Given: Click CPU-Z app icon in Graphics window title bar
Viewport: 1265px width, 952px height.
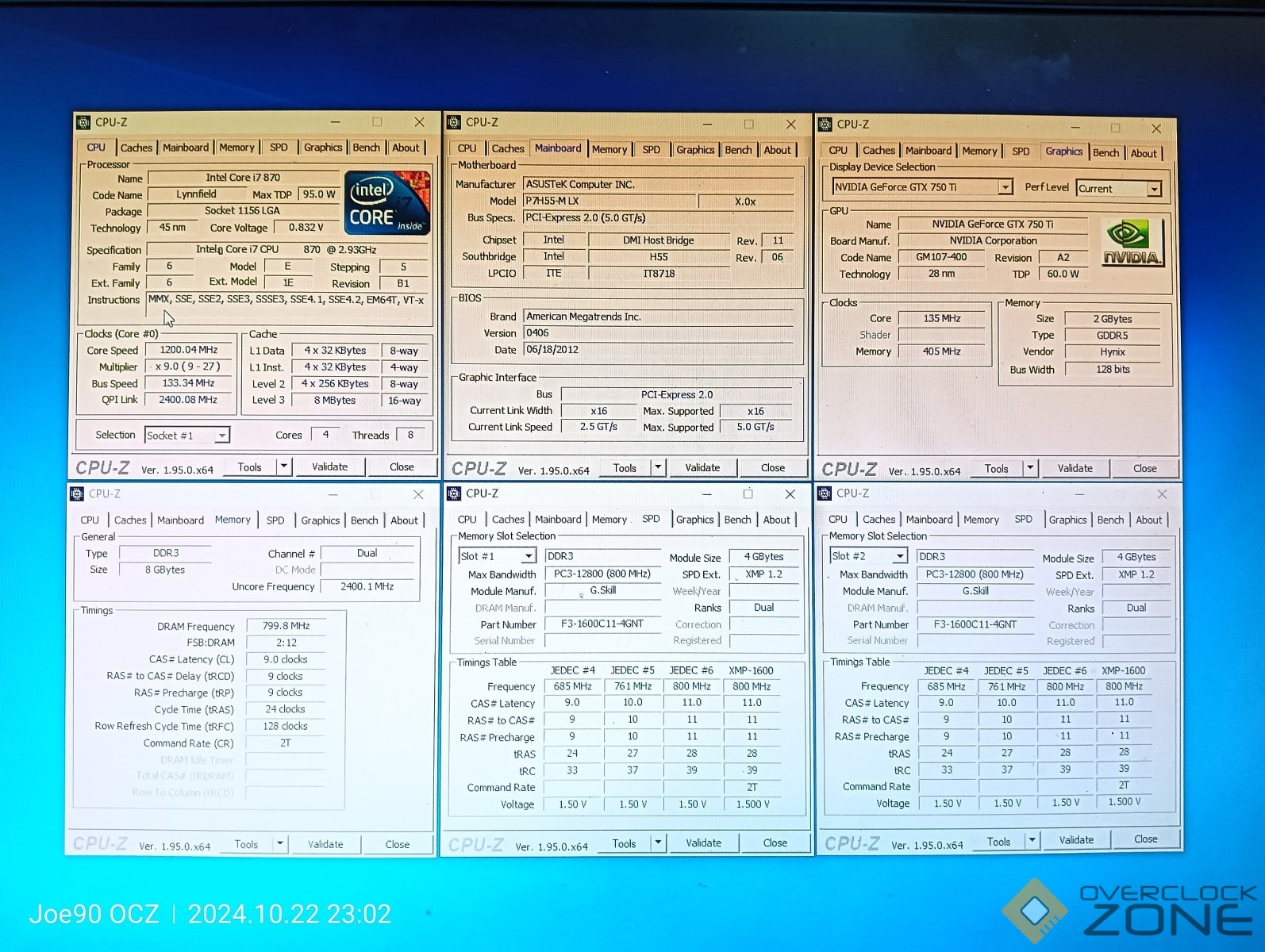Looking at the screenshot, I should pos(825,124).
